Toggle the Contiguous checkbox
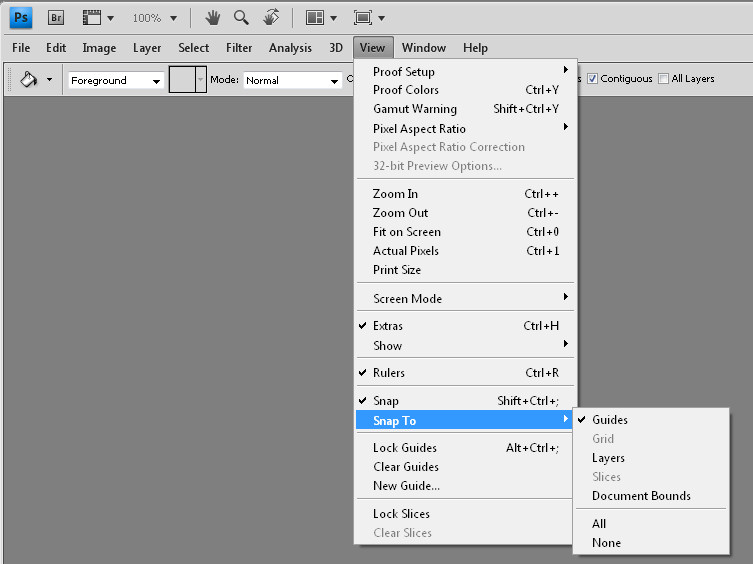The width and height of the screenshot is (753, 564). click(x=593, y=79)
